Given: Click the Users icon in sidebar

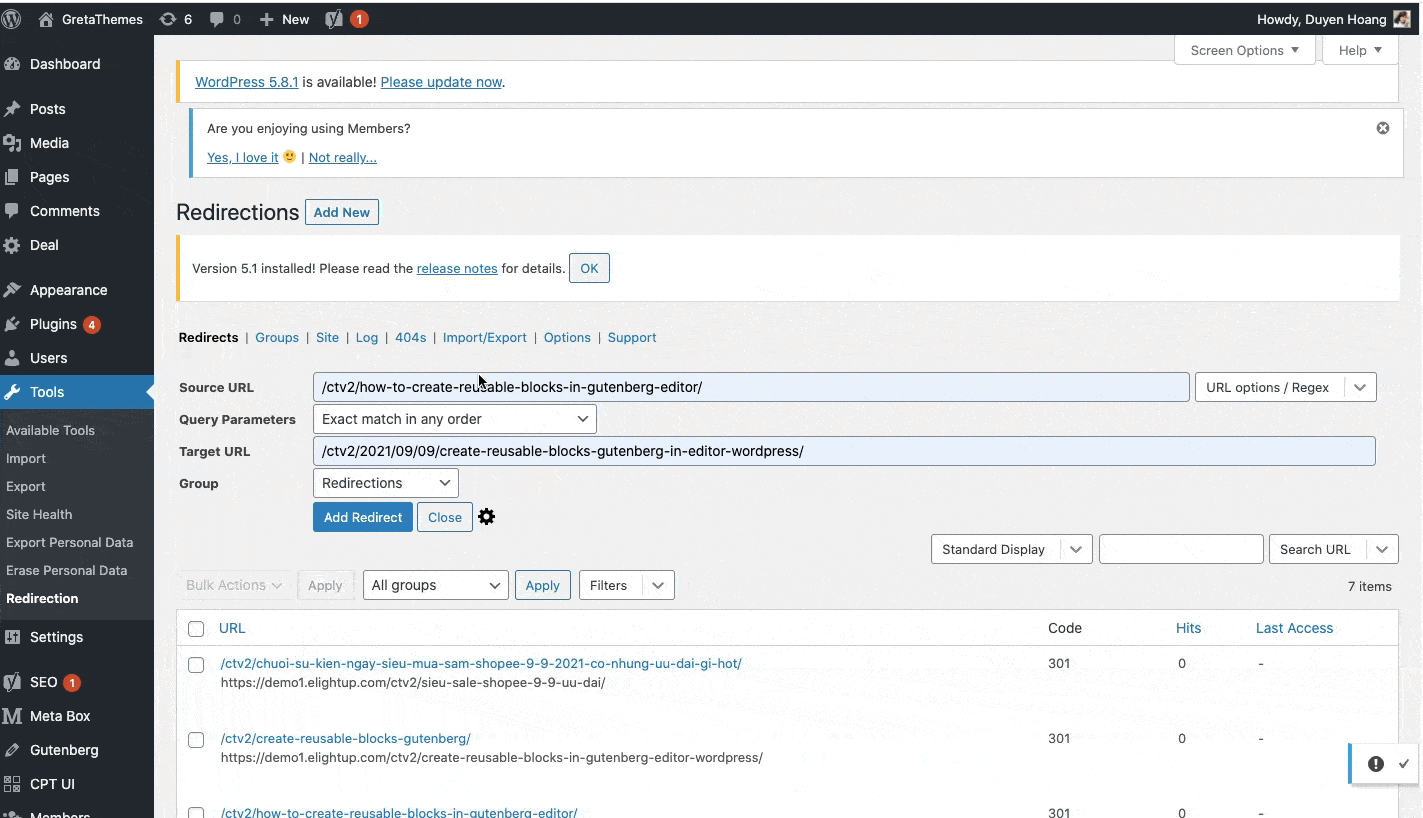Looking at the screenshot, I should point(13,358).
